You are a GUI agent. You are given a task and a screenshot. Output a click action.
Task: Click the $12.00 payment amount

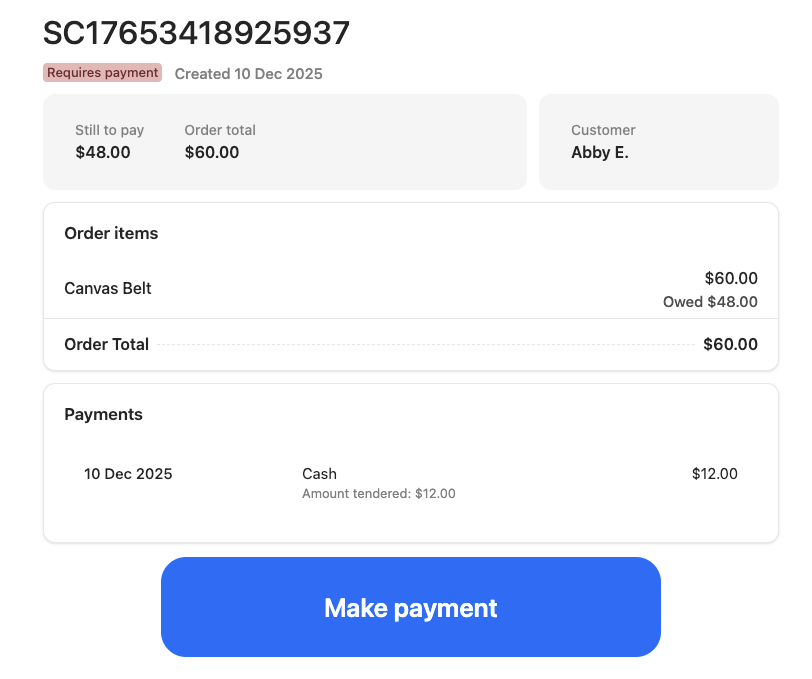714,473
